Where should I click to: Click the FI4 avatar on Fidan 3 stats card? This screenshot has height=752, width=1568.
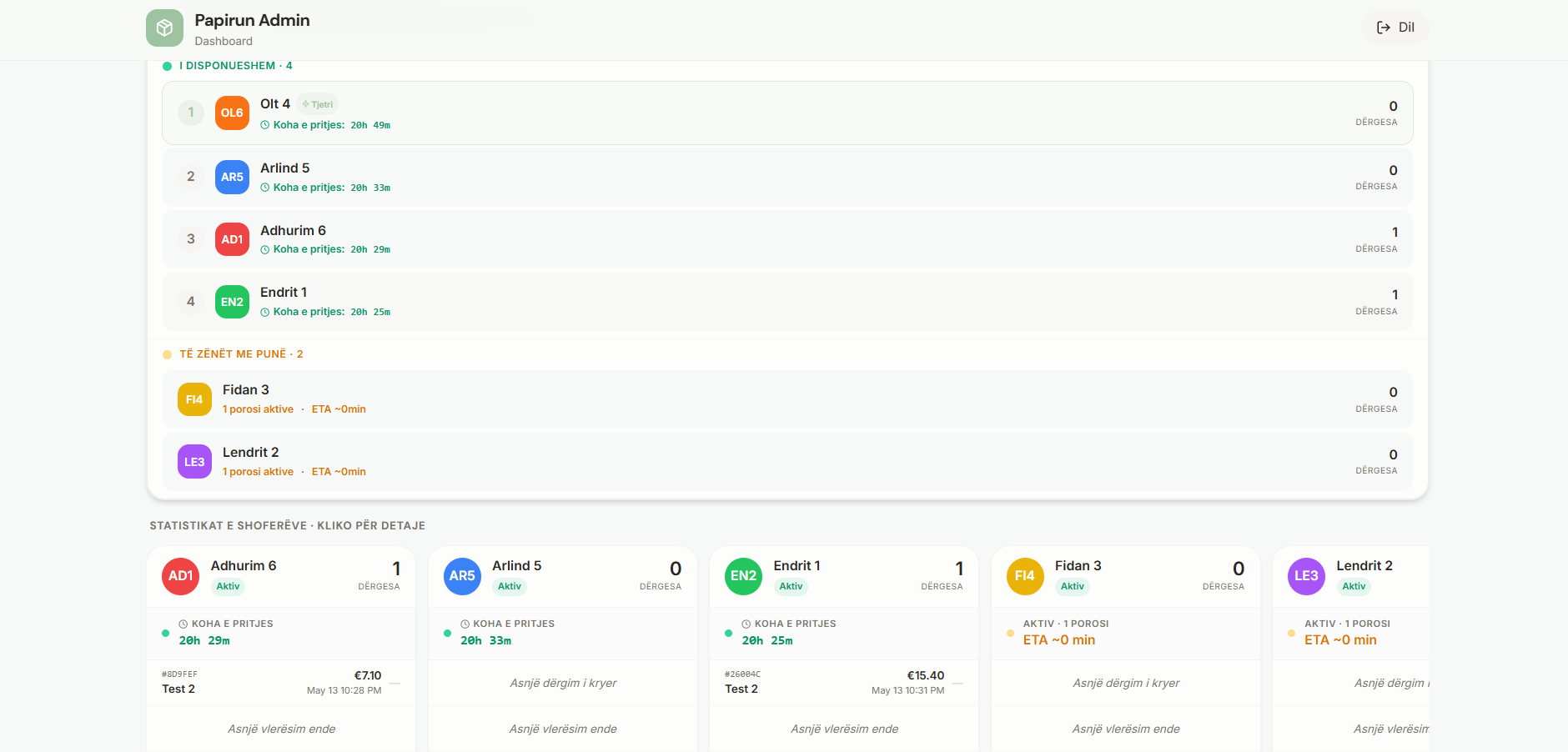[1025, 576]
